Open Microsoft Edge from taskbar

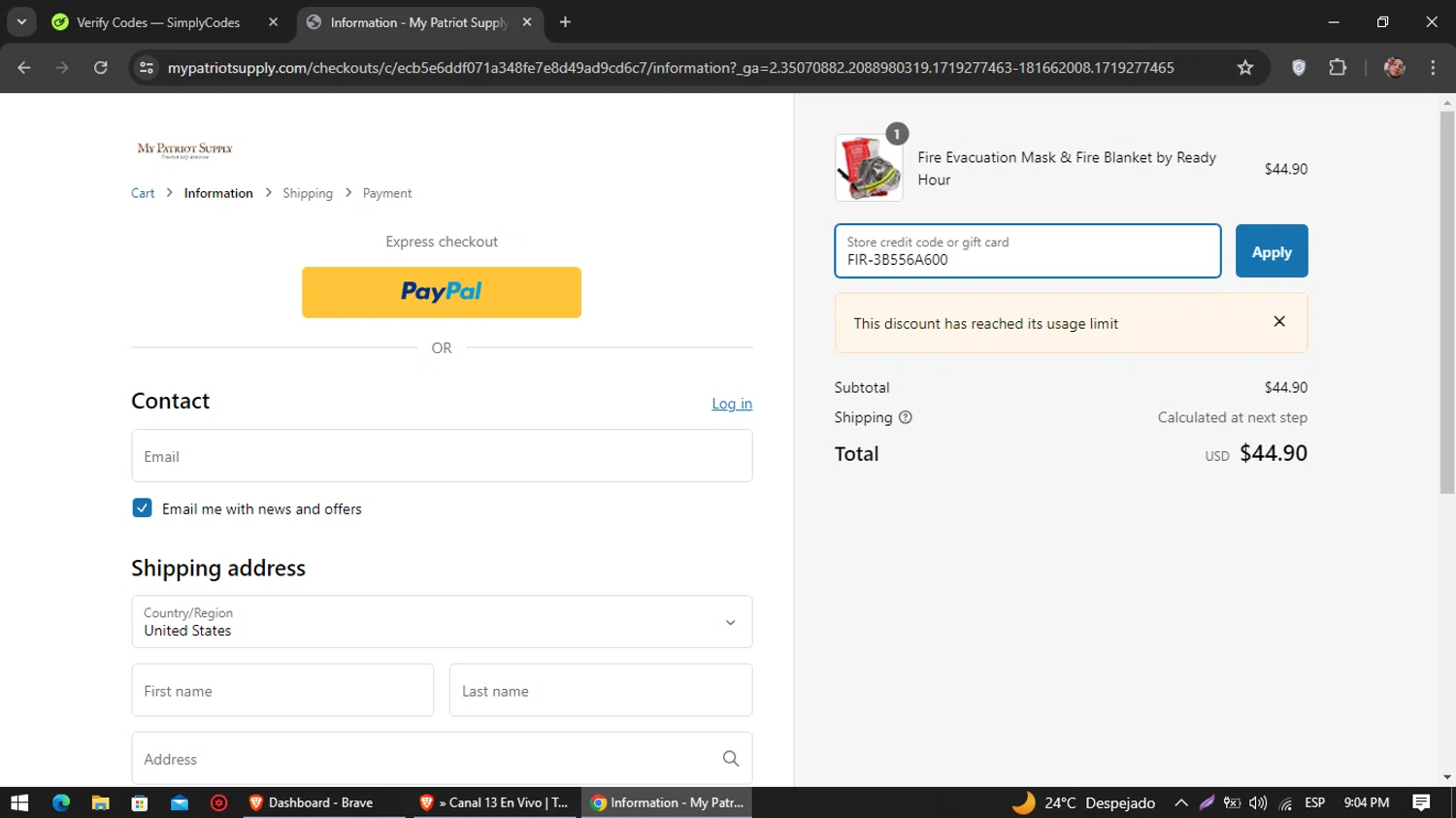(61, 802)
